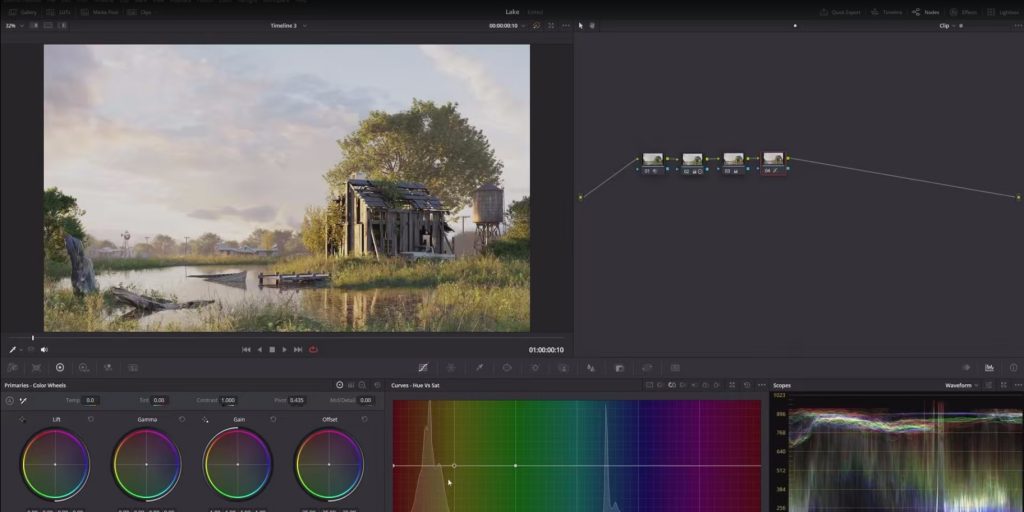The height and width of the screenshot is (512, 1024).
Task: Open the Information palette icon
Action: click(x=1014, y=368)
